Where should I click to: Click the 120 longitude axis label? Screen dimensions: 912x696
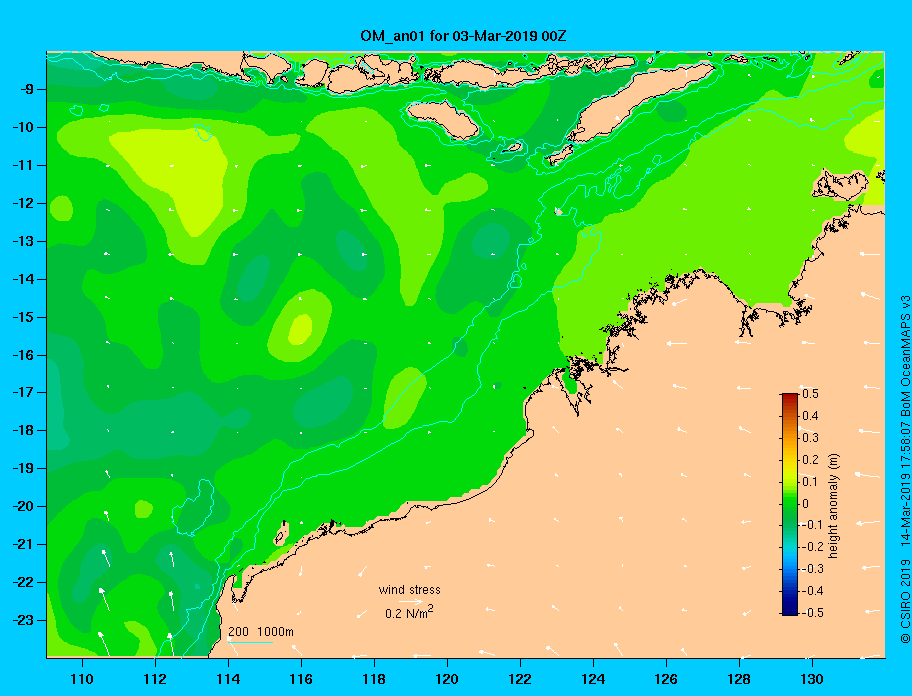coord(447,679)
